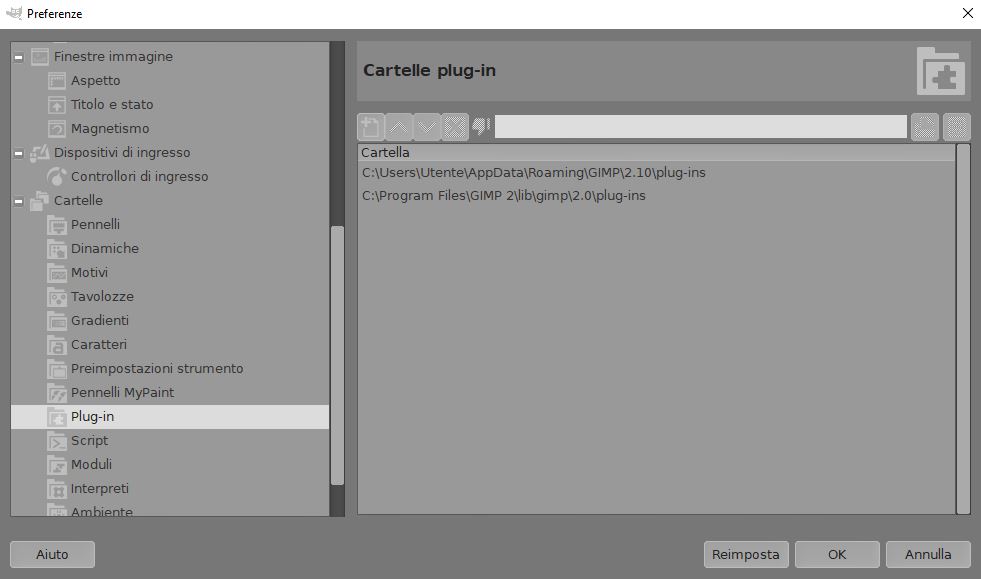Click the Pennelli MyPaint folder icon
Screen dimensions: 981x579
point(57,392)
